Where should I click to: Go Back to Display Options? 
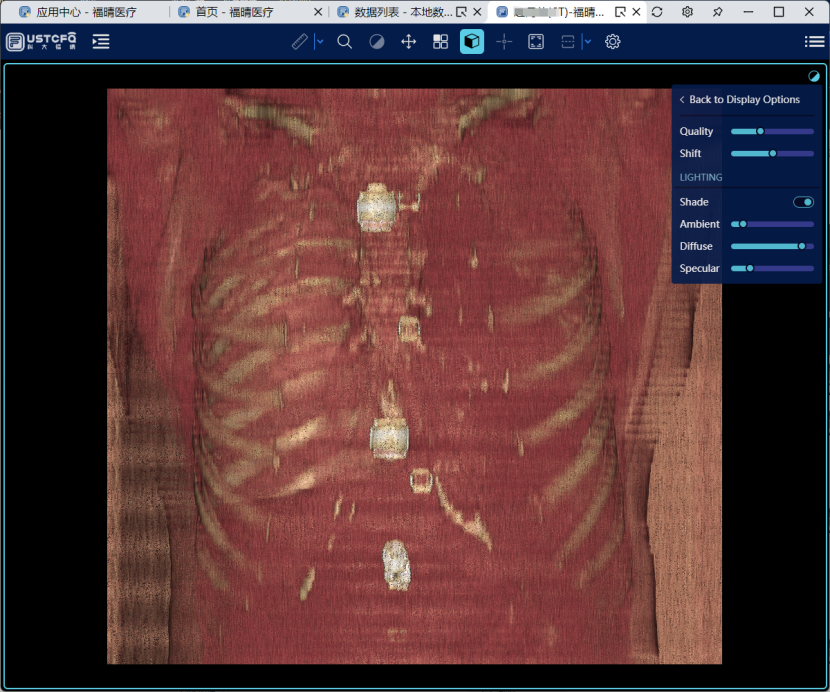pos(740,100)
